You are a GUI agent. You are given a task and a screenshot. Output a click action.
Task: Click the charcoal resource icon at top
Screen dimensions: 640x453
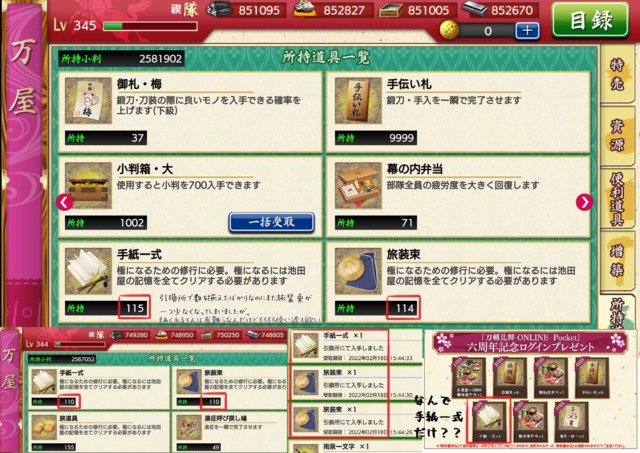coord(220,9)
